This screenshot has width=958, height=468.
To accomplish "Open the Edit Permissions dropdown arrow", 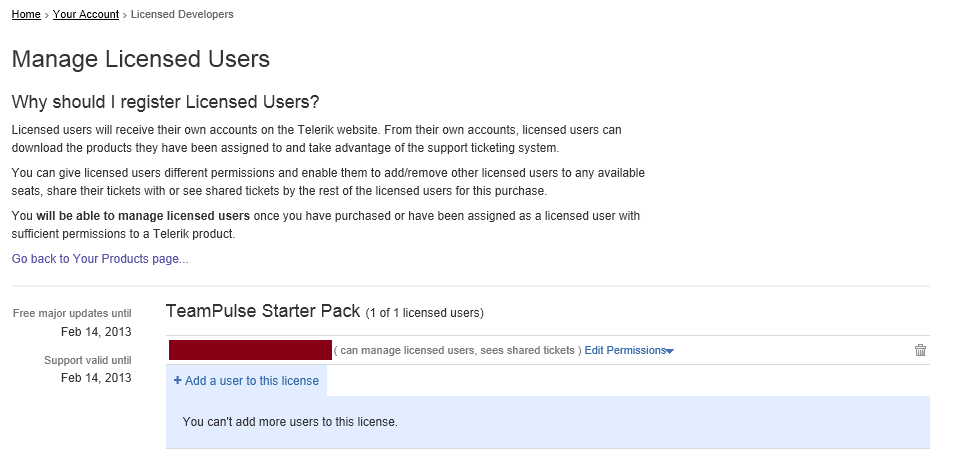I will [x=670, y=351].
